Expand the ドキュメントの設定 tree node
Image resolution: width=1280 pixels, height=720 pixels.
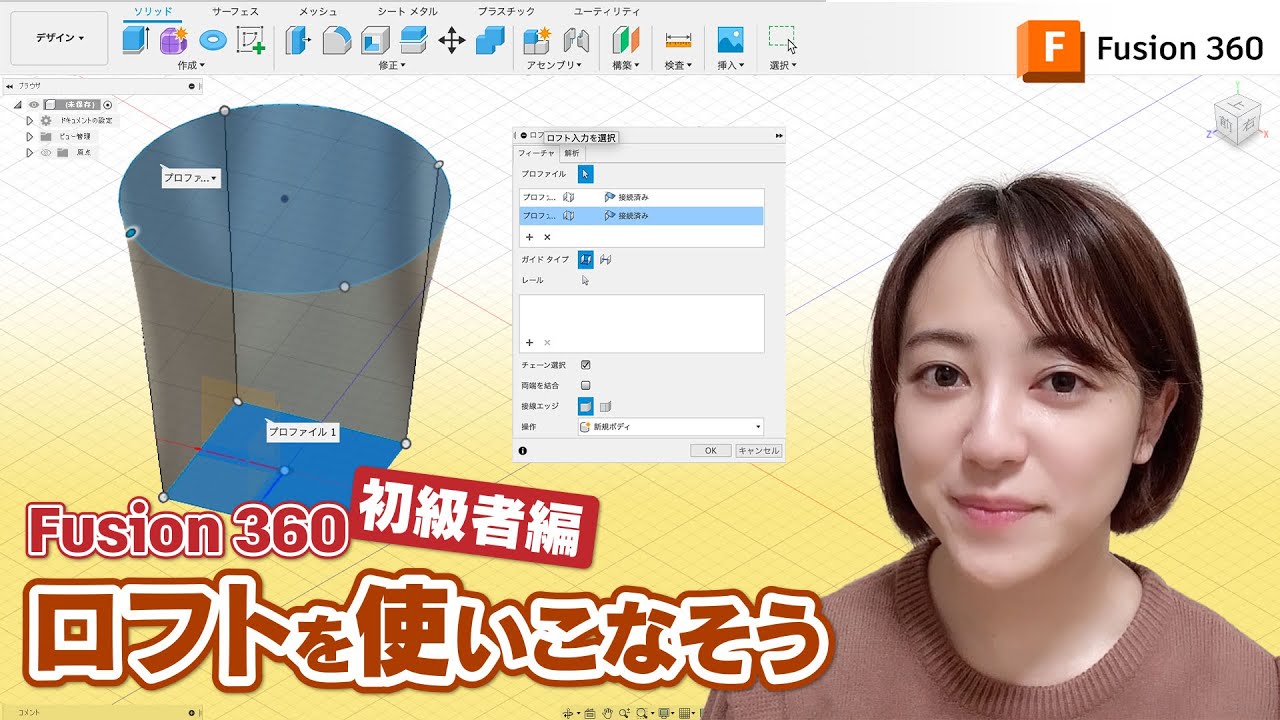(x=30, y=120)
